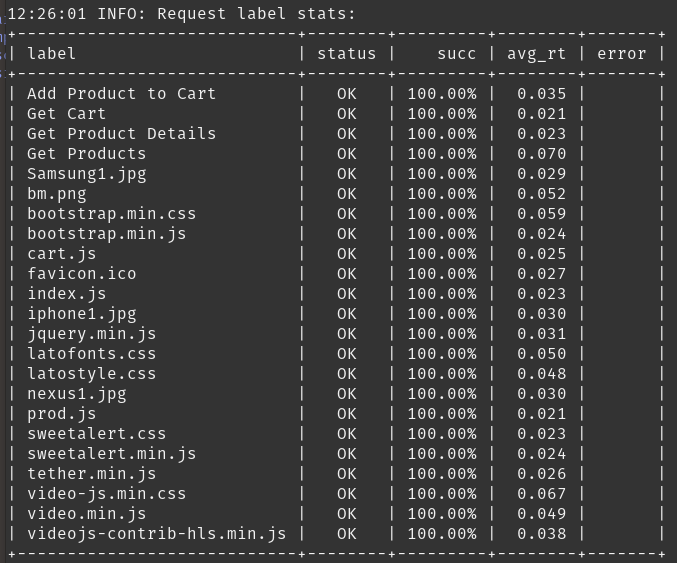The height and width of the screenshot is (563, 677).
Task: Click the cart.js row label
Action: [61, 254]
